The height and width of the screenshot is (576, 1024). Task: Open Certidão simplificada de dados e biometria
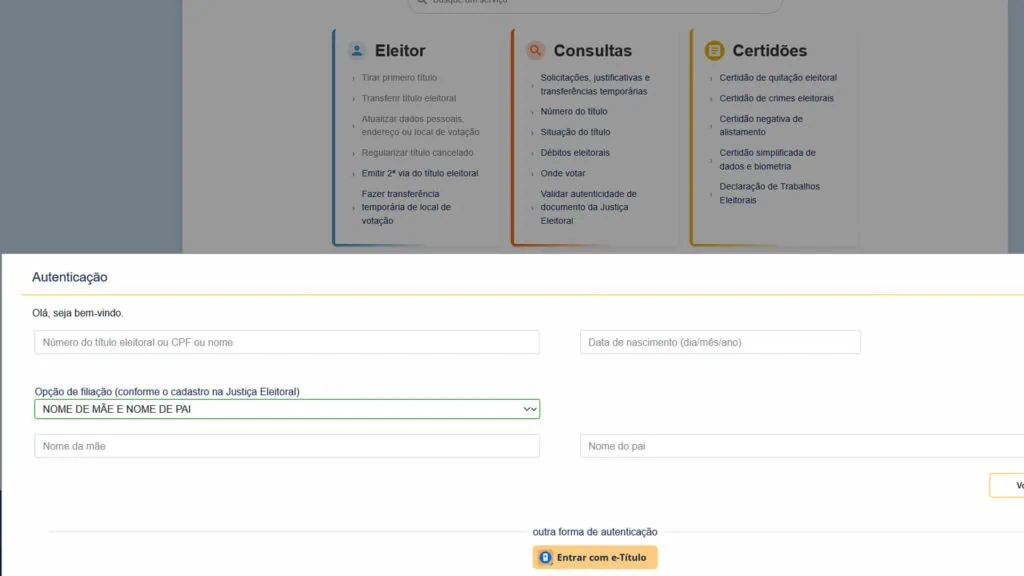tap(767, 159)
